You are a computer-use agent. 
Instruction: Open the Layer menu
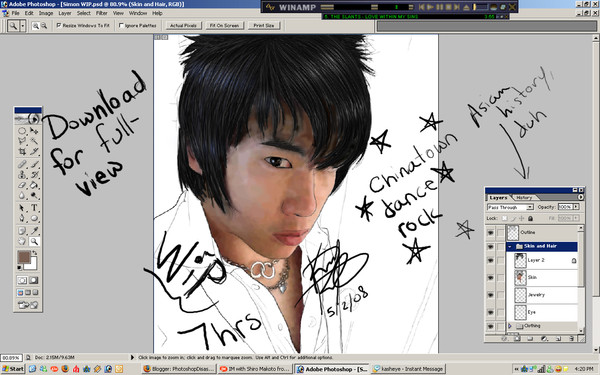click(x=65, y=13)
